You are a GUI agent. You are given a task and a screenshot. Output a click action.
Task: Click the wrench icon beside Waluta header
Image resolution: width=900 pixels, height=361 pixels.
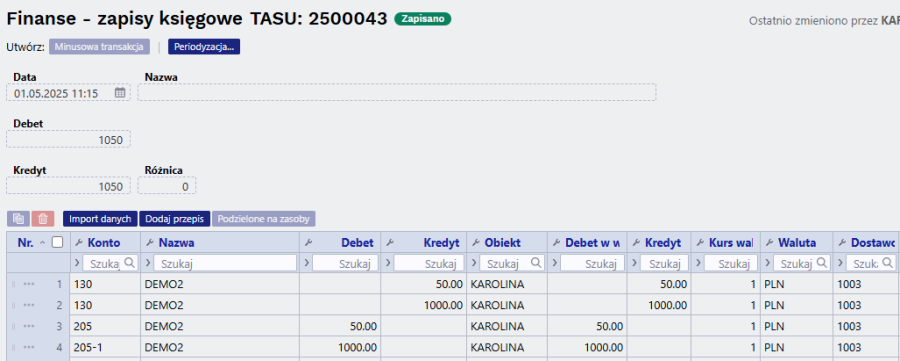[x=769, y=243]
